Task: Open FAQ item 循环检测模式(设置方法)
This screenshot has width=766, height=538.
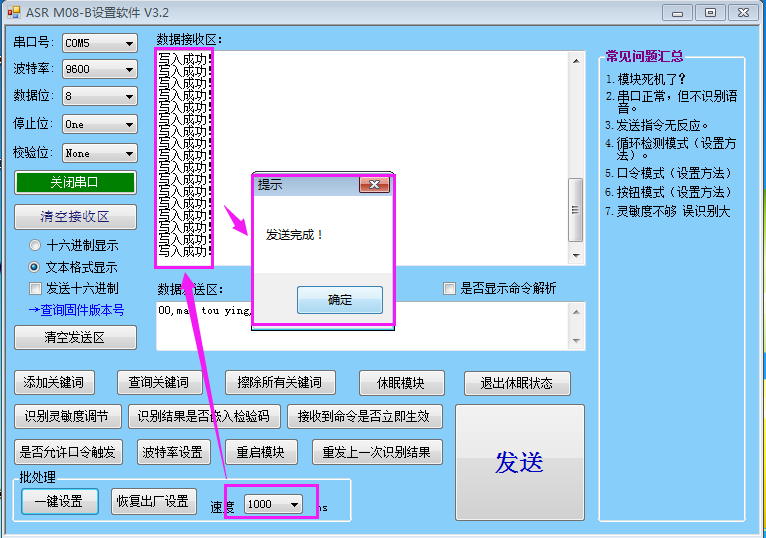Action: [677, 149]
